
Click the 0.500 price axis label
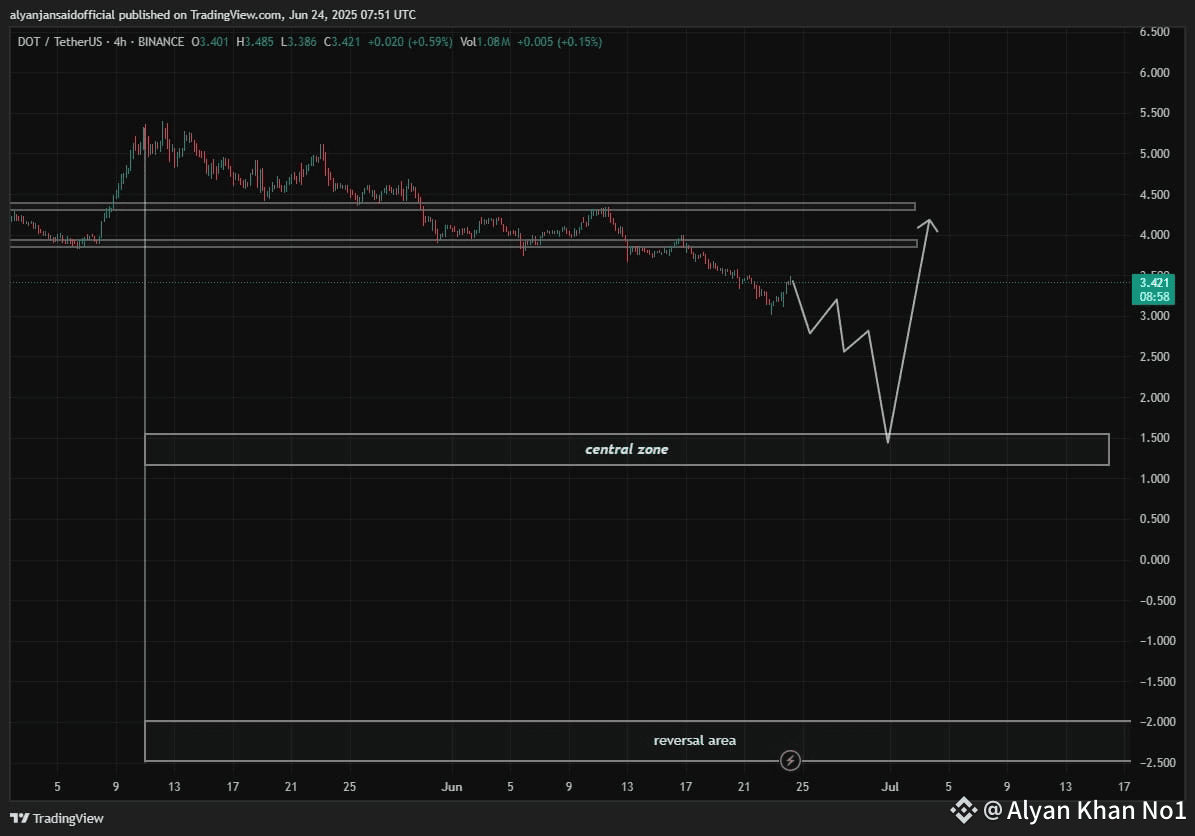coord(1155,519)
